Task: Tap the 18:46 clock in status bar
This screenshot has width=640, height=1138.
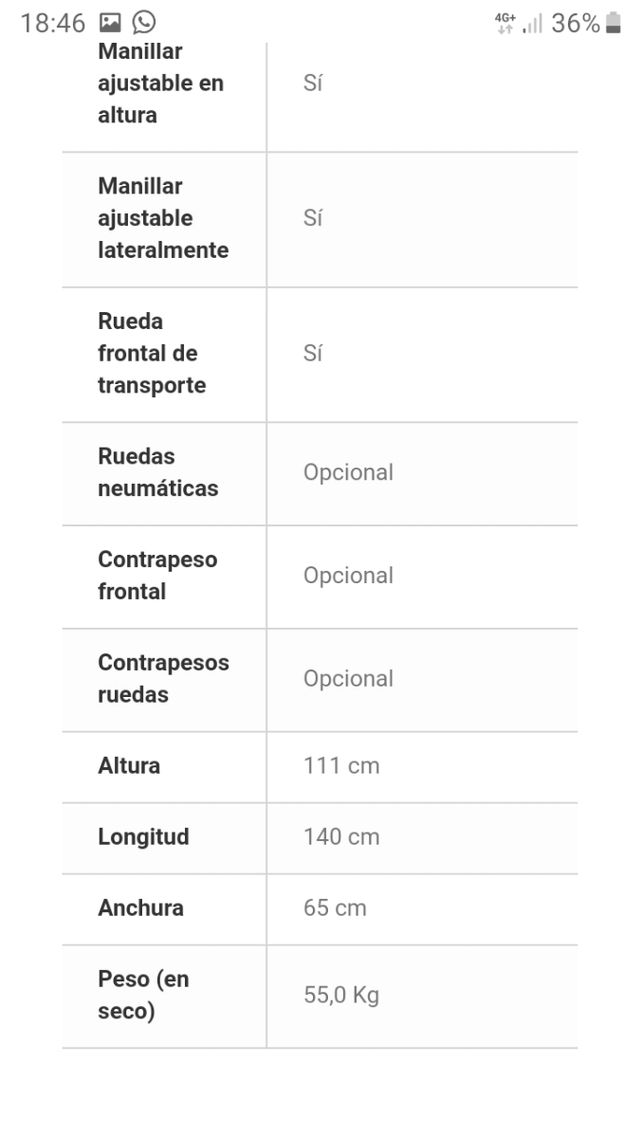Action: click(52, 23)
